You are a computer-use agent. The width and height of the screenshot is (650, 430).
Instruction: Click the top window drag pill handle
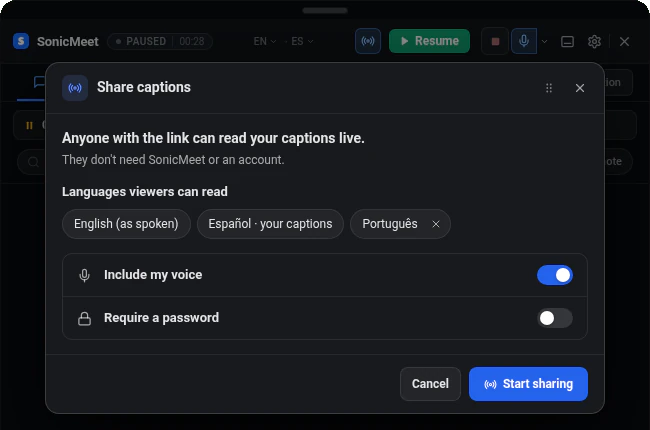[325, 10]
